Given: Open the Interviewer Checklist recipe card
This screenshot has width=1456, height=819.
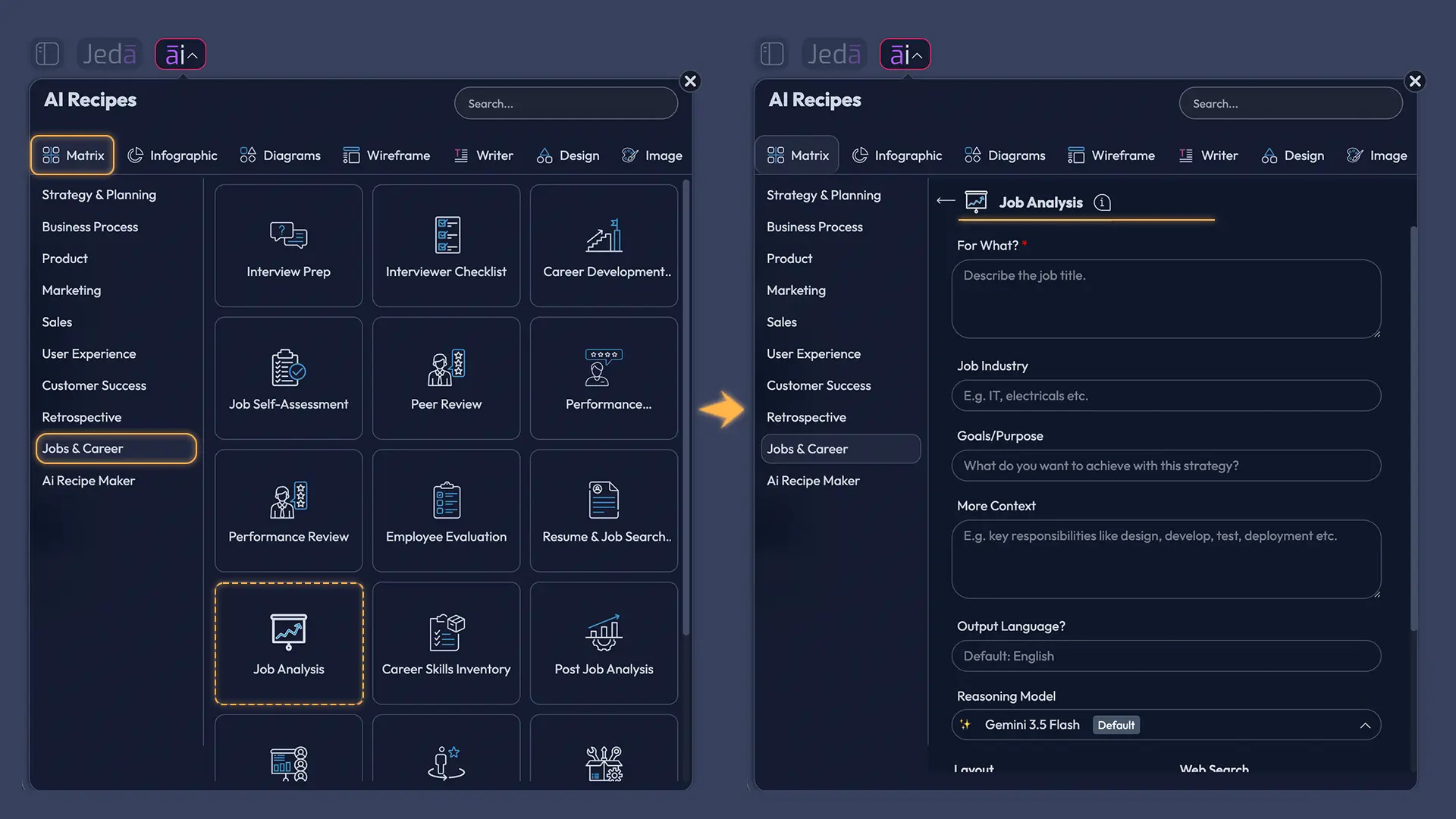Looking at the screenshot, I should tap(446, 246).
